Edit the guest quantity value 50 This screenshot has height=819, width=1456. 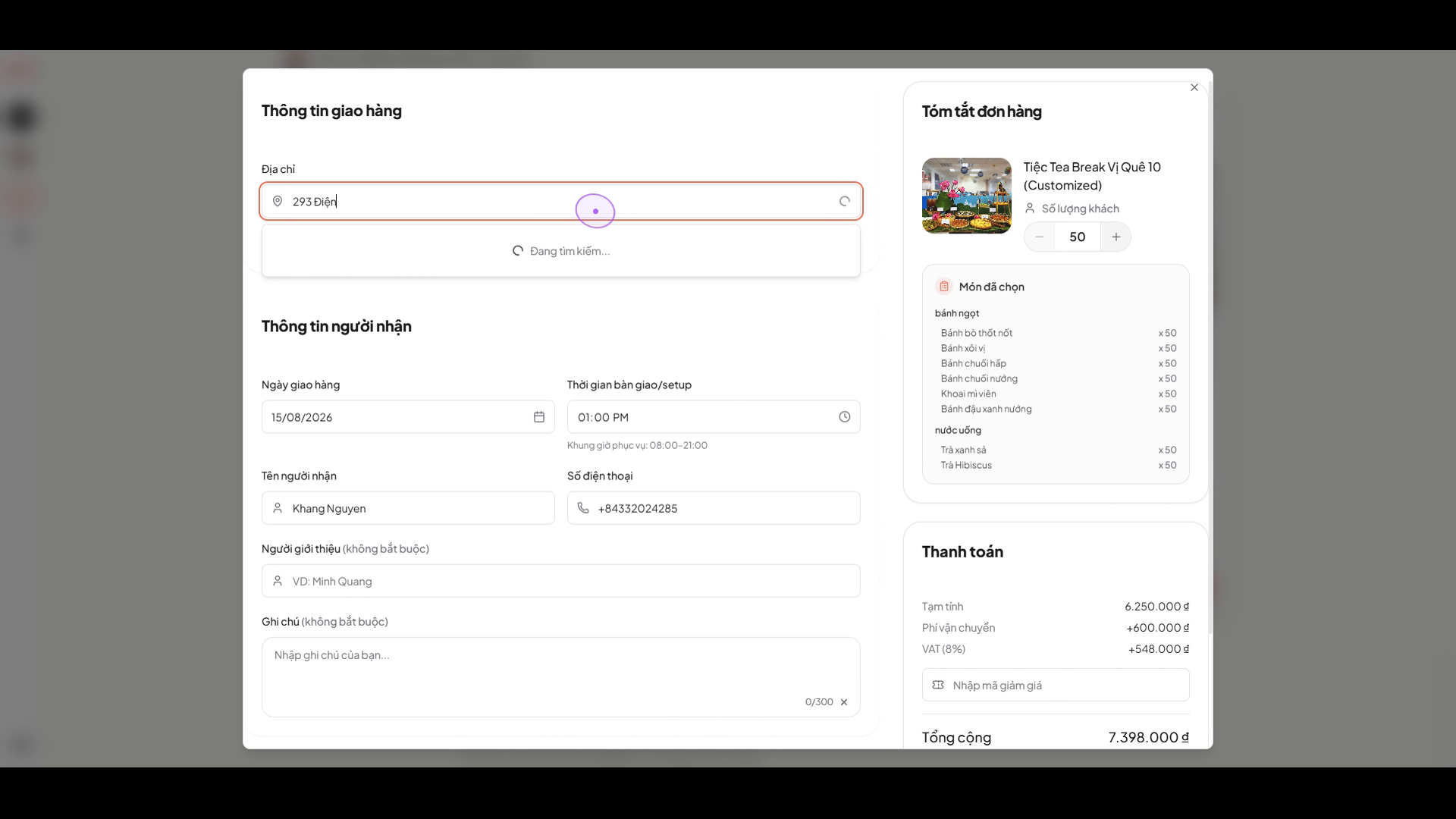coord(1078,237)
